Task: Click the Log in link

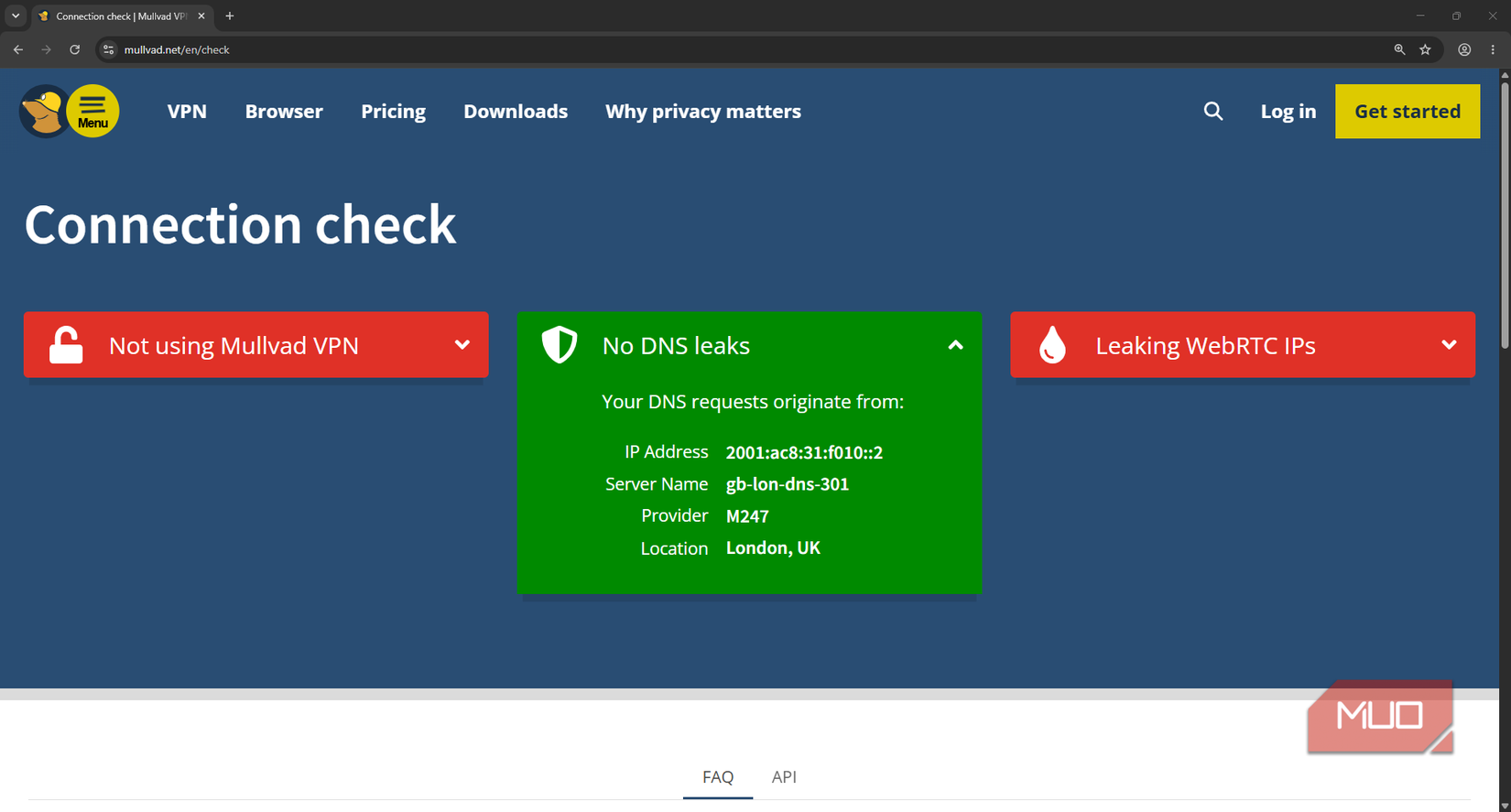Action: (1288, 112)
